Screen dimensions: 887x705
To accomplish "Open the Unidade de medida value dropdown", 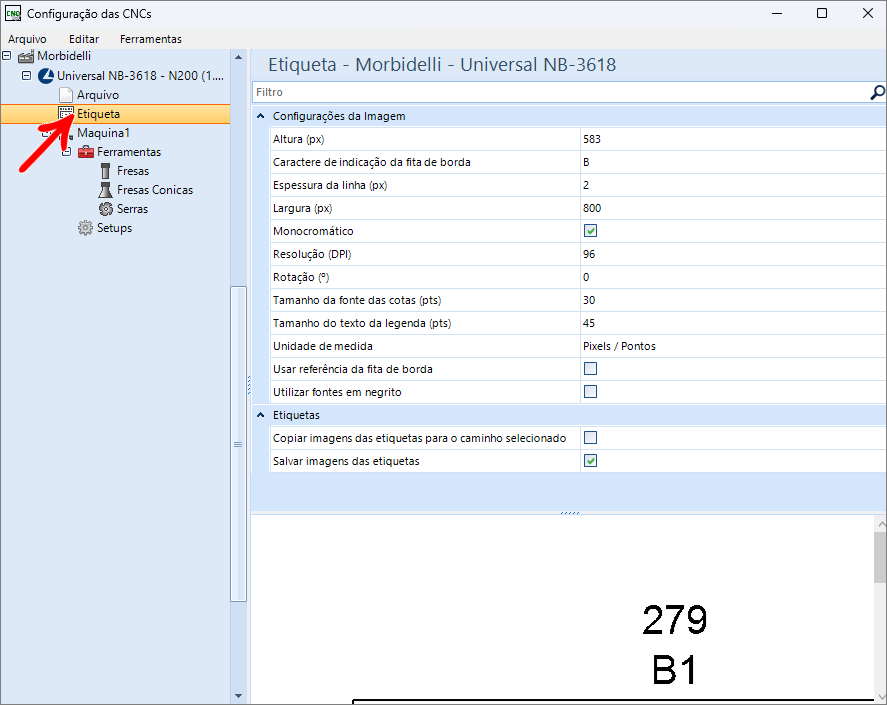I will [733, 346].
